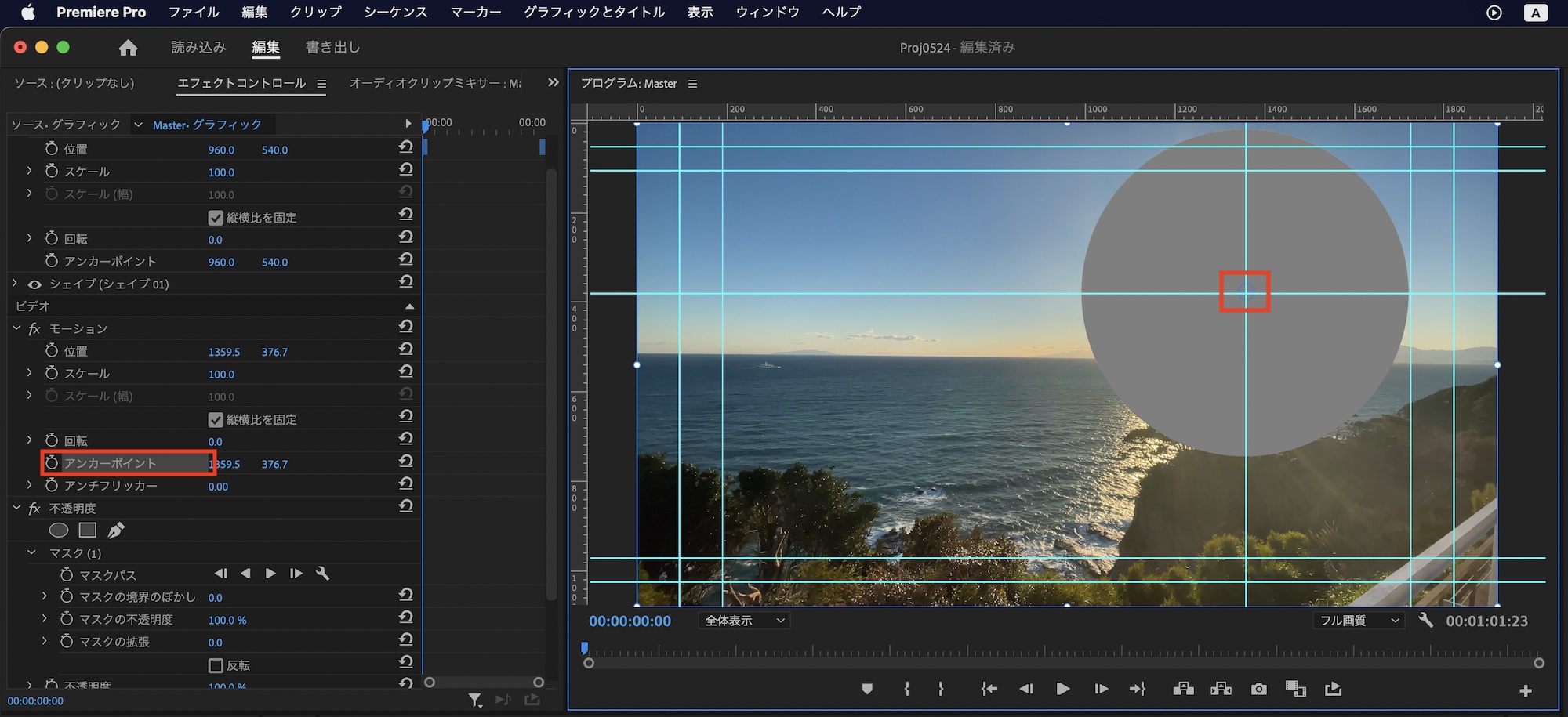
Task: Add a marker in the program monitor
Action: (867, 689)
